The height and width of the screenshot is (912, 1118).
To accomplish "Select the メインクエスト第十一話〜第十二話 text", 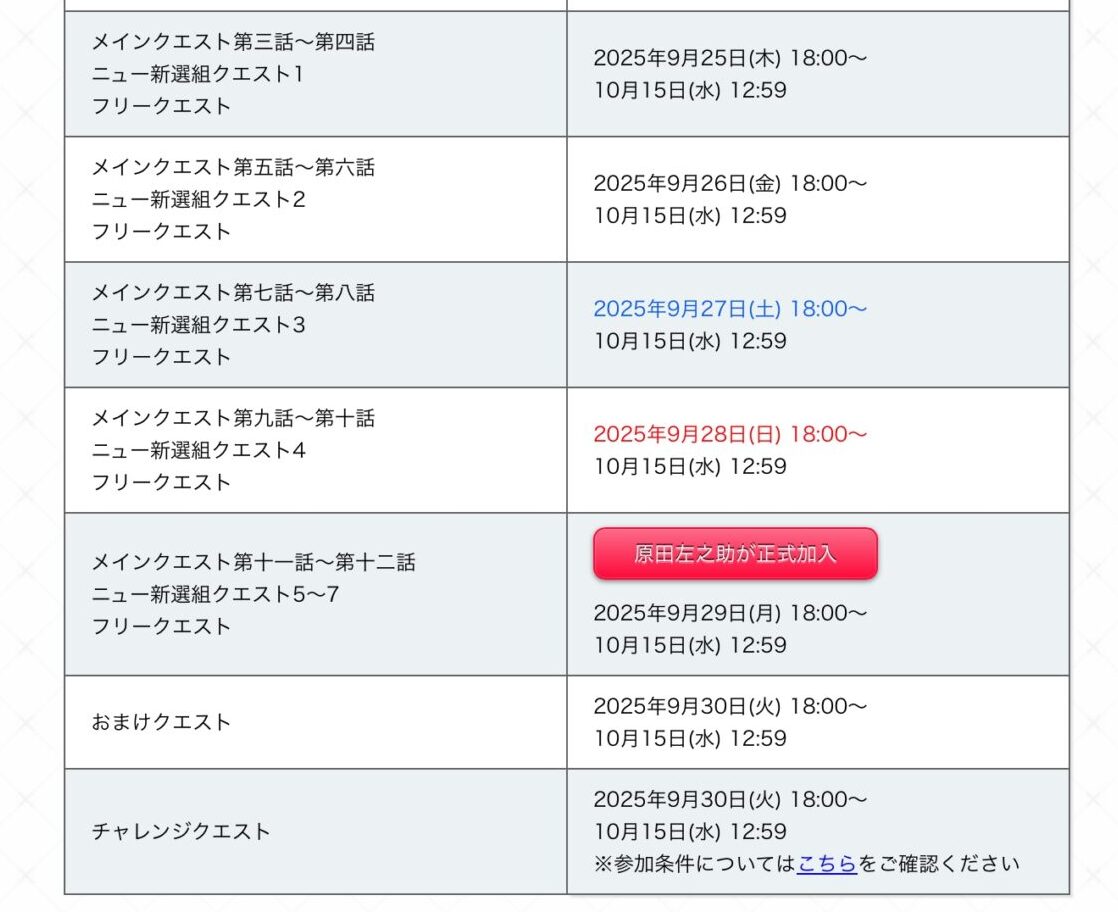I will (254, 563).
